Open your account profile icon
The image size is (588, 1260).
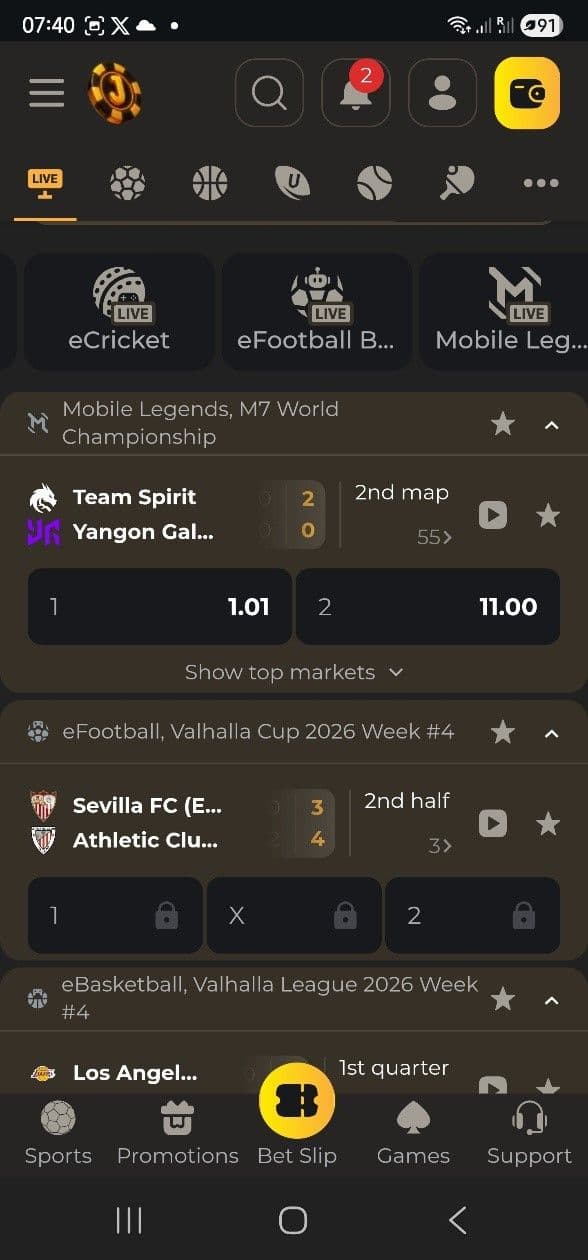coord(442,92)
